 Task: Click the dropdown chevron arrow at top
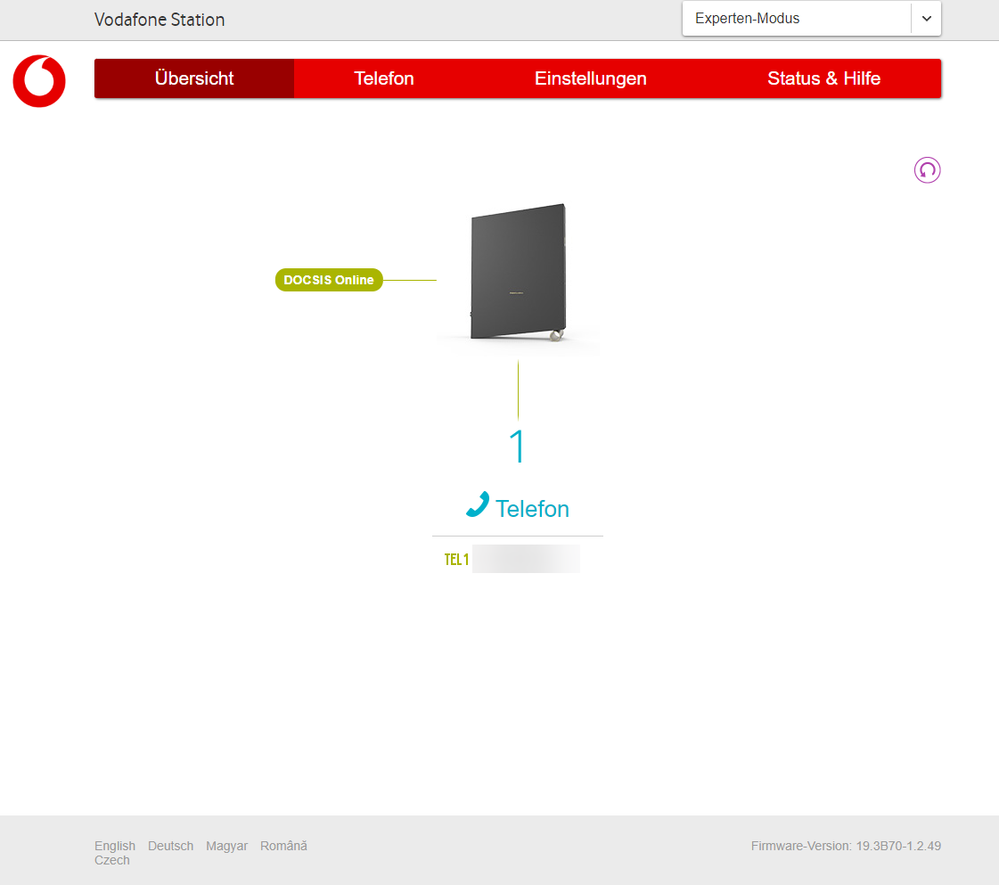(926, 18)
